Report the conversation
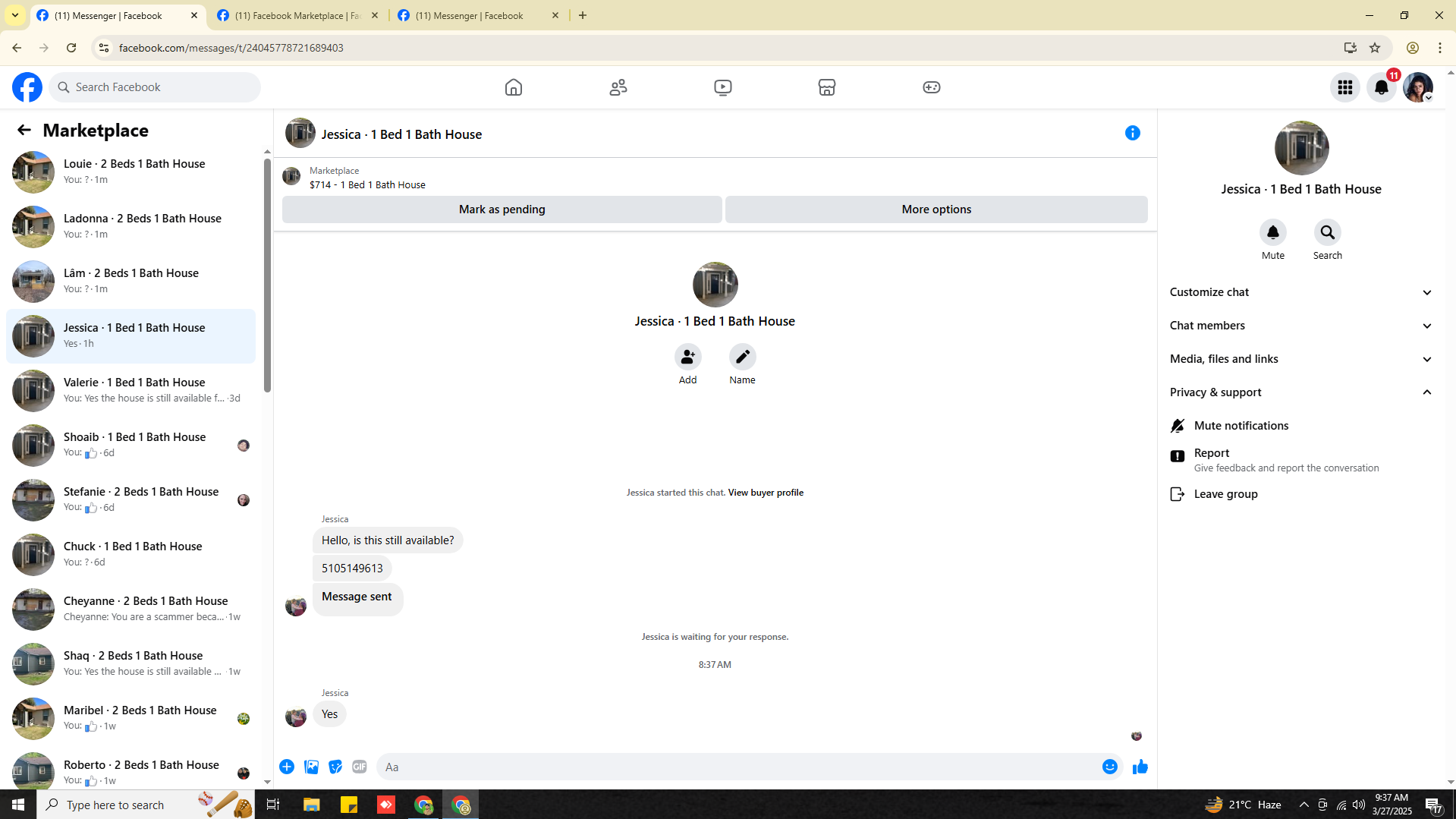Screen dimensions: 1456x819 [x=1301, y=459]
